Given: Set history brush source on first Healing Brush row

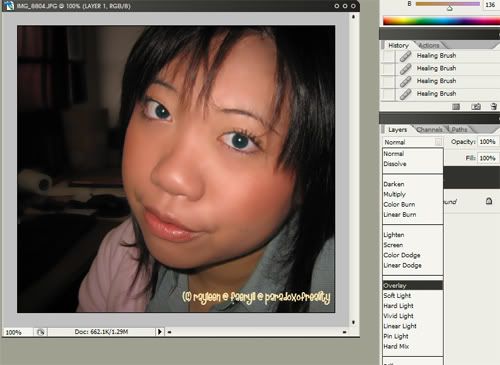Looking at the screenshot, I should [388, 56].
